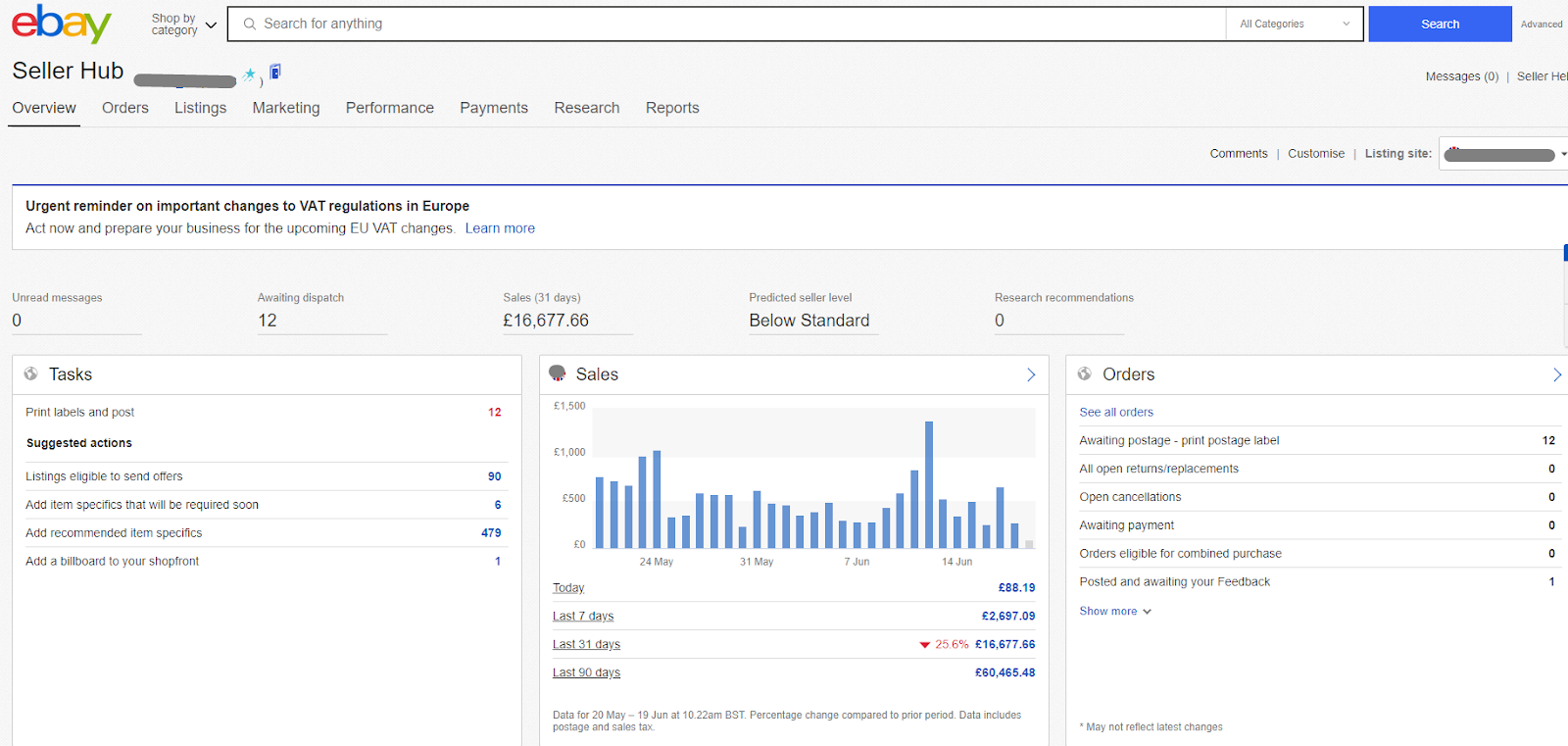Image resolution: width=1568 pixels, height=746 pixels.
Task: Click Sales (31 days) amount £16,677.66
Action: (546, 321)
